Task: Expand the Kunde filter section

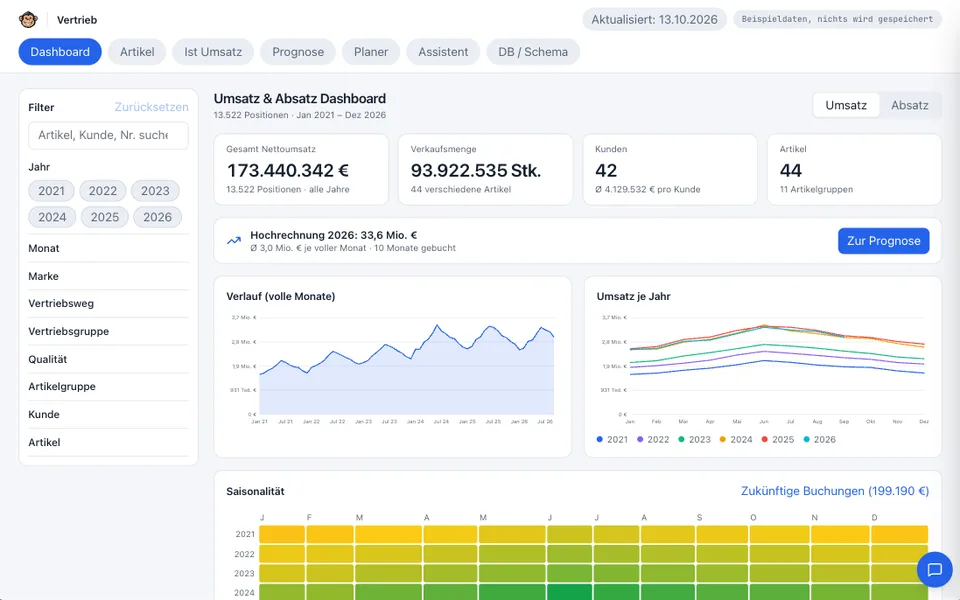Action: click(108, 414)
